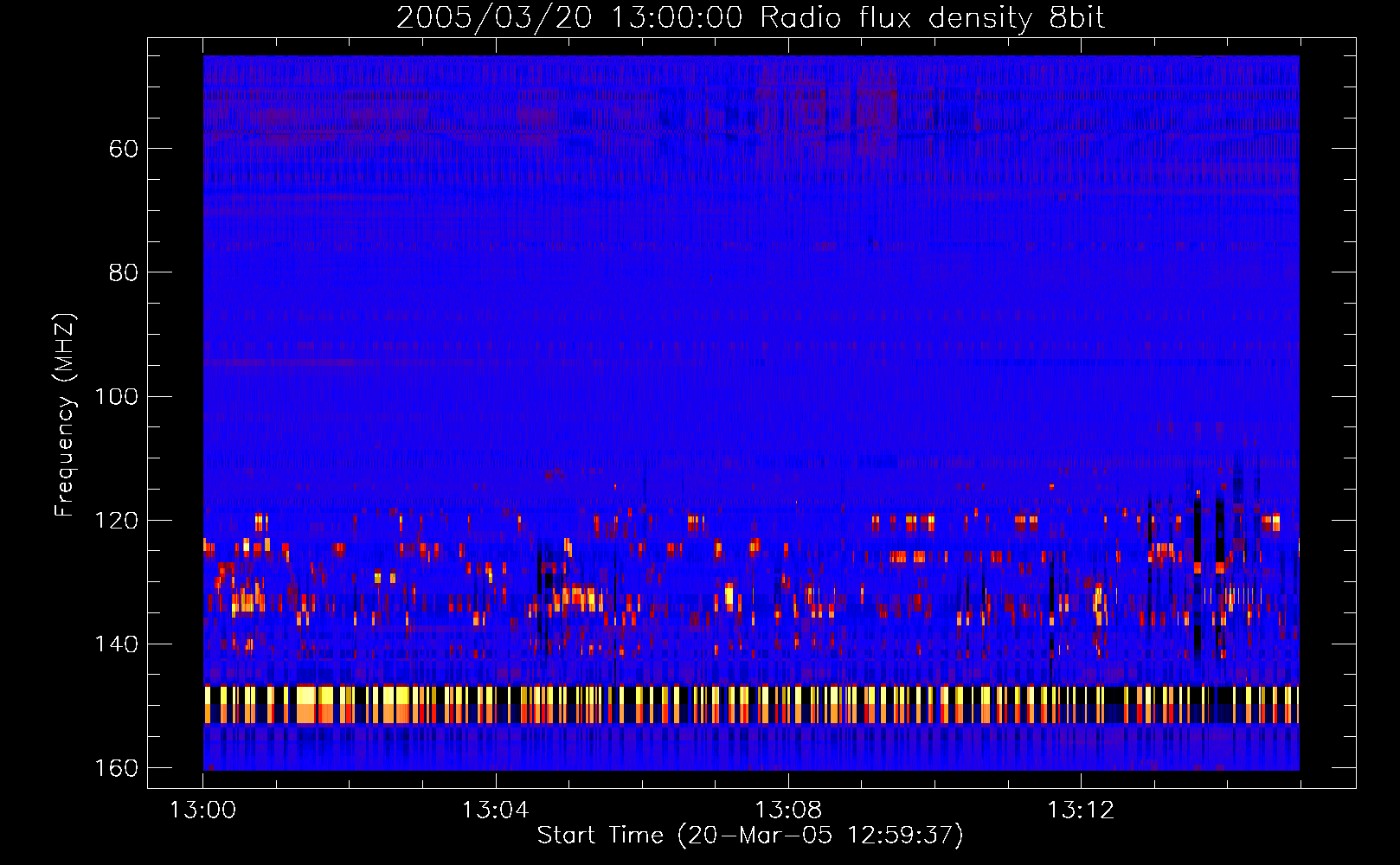Click the 13:00 time tick label
Viewport: 1400px width, 865px height.
202,811
